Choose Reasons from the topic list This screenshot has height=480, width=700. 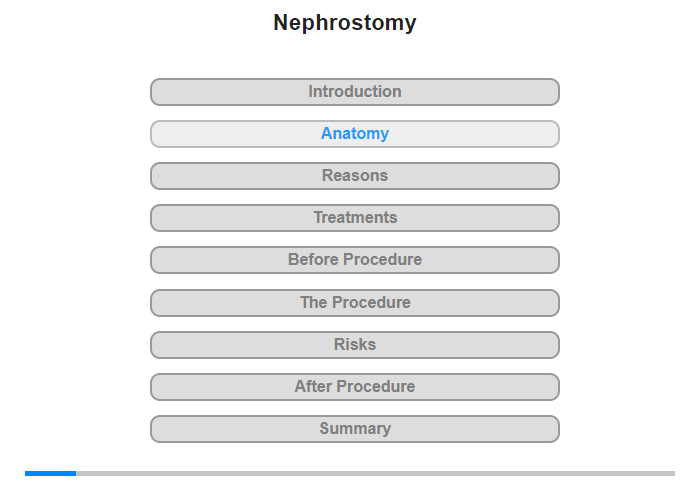(355, 176)
